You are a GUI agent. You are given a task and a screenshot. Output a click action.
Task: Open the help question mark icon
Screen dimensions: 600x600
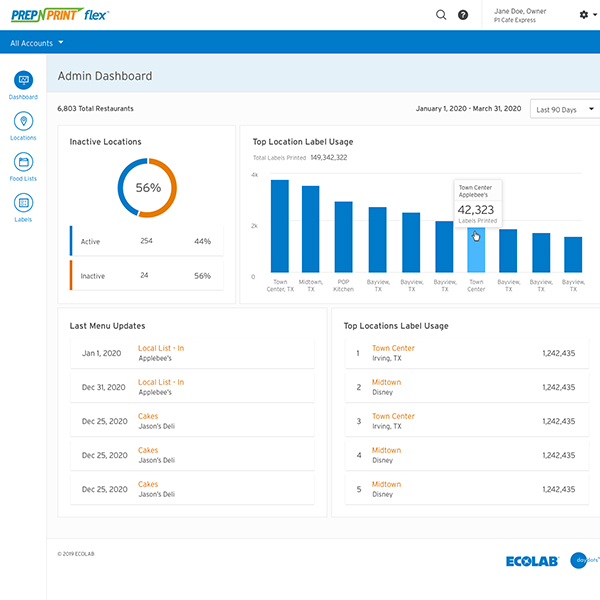463,15
